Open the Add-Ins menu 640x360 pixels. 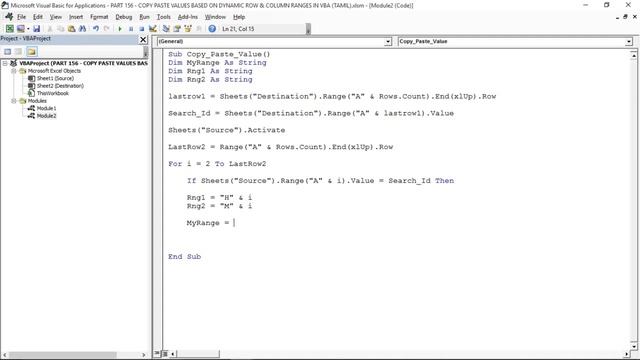(187, 17)
